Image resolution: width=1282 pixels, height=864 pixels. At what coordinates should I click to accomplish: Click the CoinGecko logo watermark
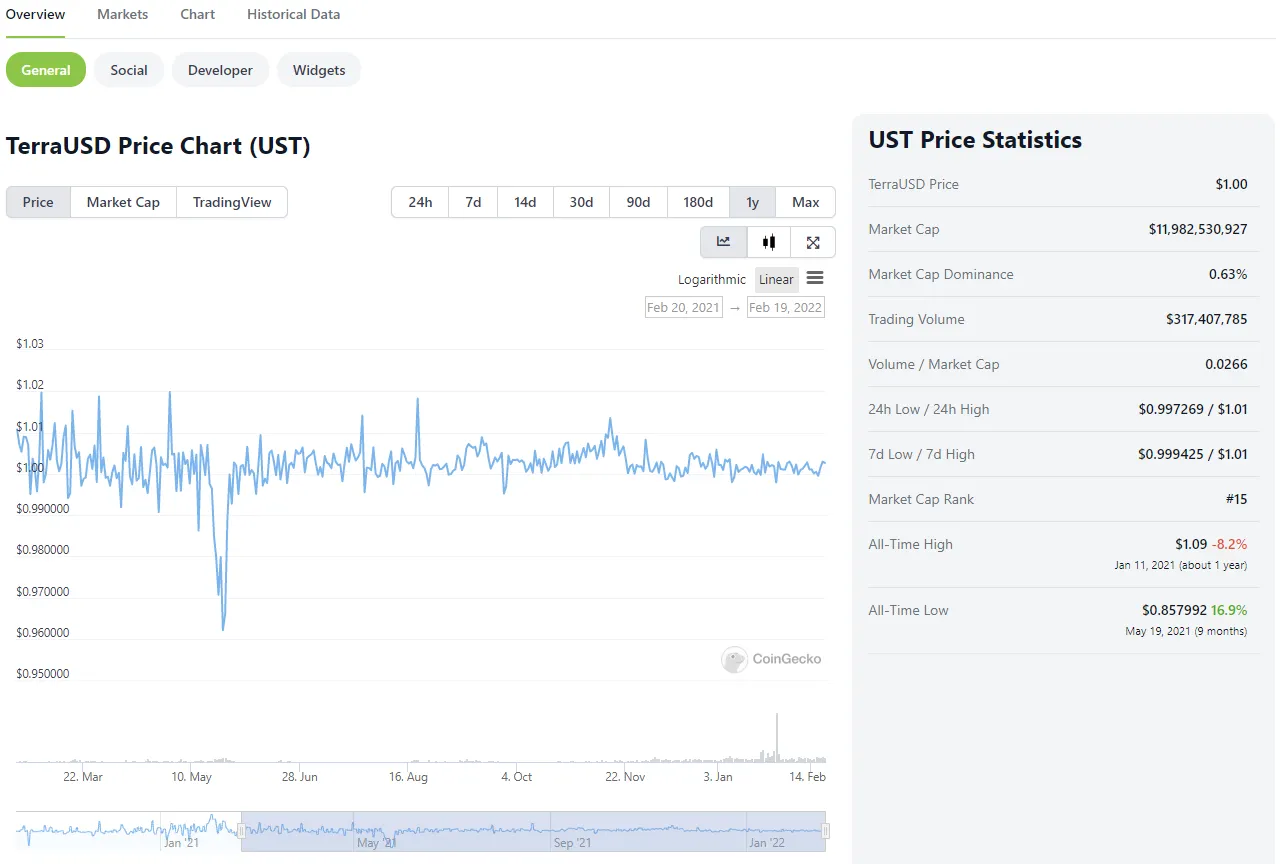(x=772, y=659)
